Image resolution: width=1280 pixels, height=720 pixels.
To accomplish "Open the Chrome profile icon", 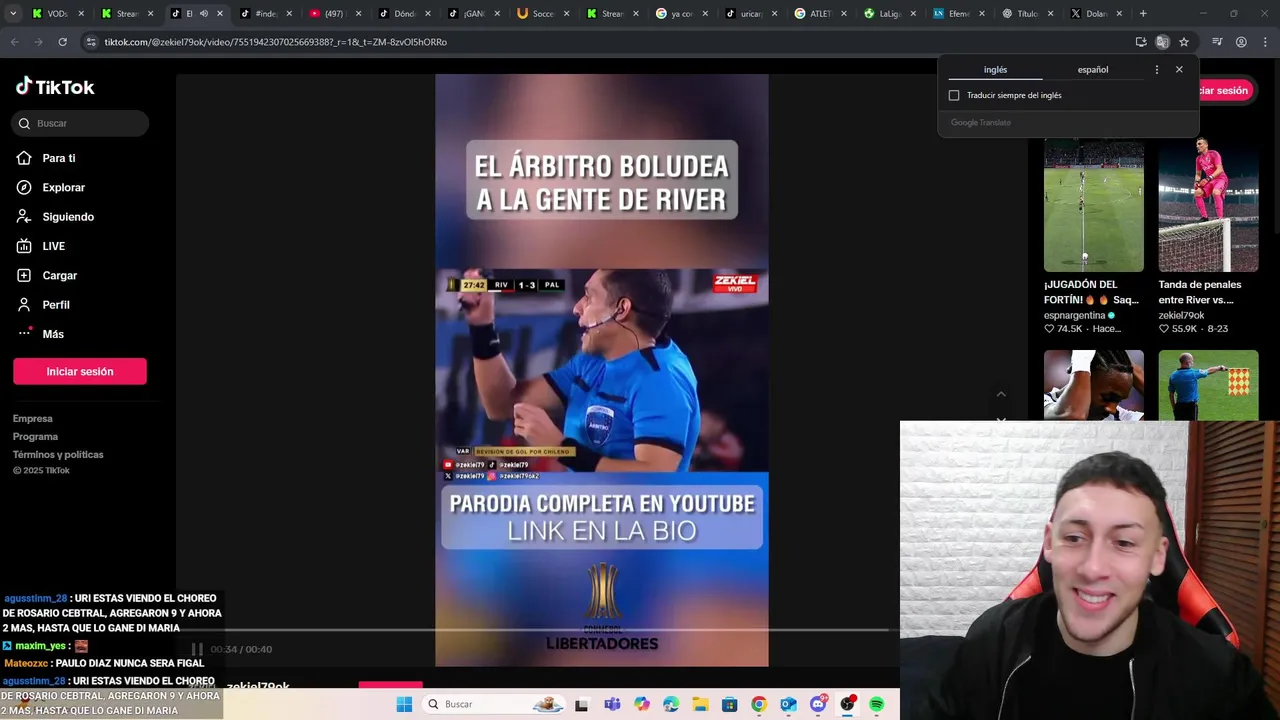I will (1241, 42).
